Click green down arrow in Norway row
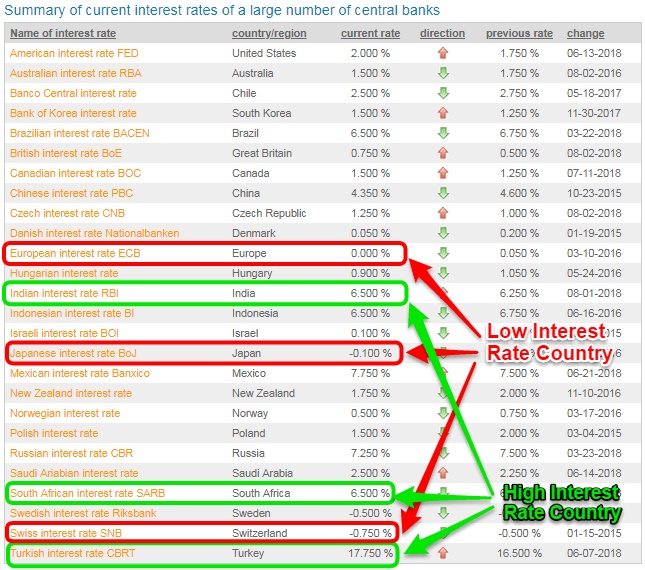 click(443, 413)
